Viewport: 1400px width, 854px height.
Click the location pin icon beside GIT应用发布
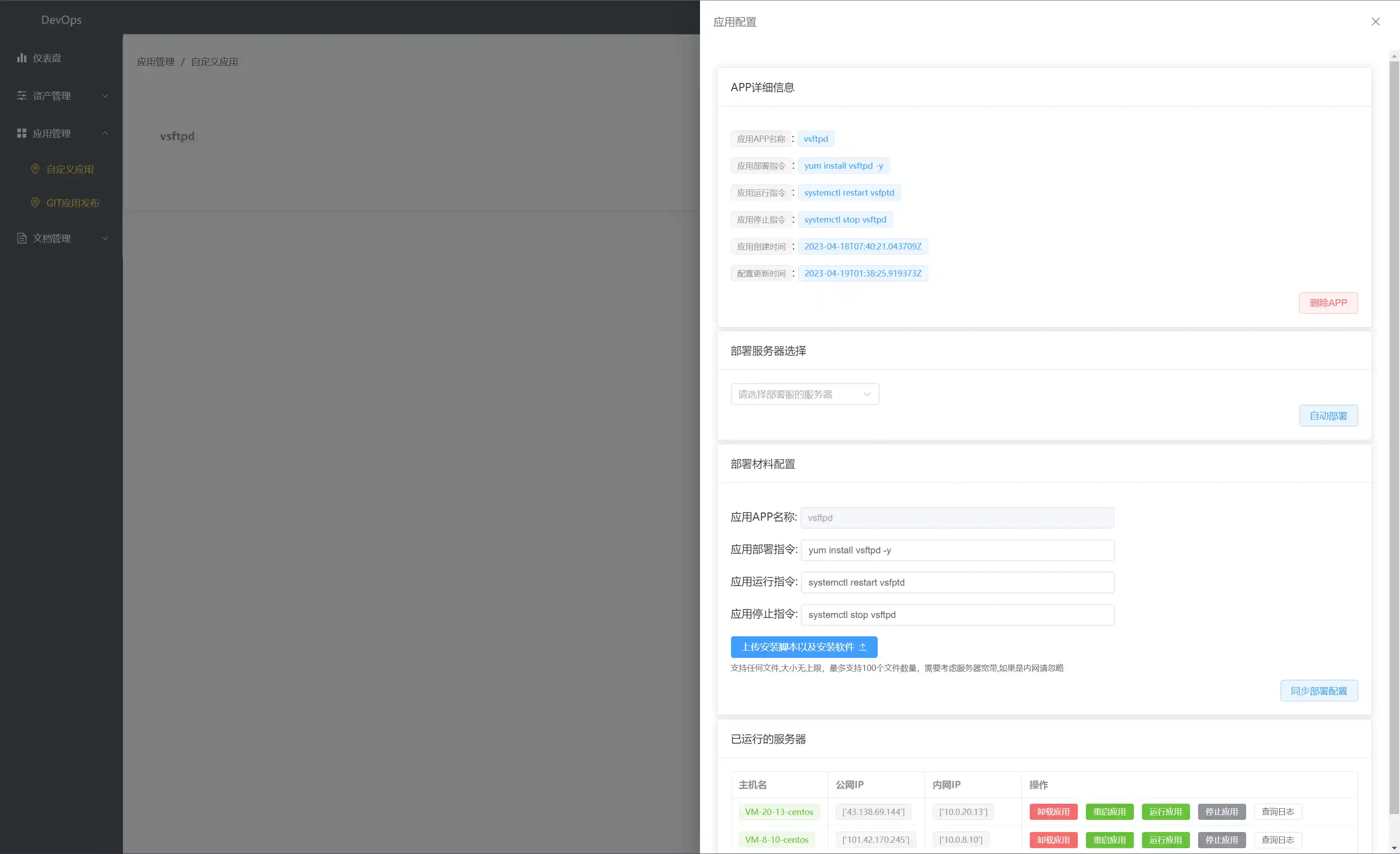coord(35,203)
